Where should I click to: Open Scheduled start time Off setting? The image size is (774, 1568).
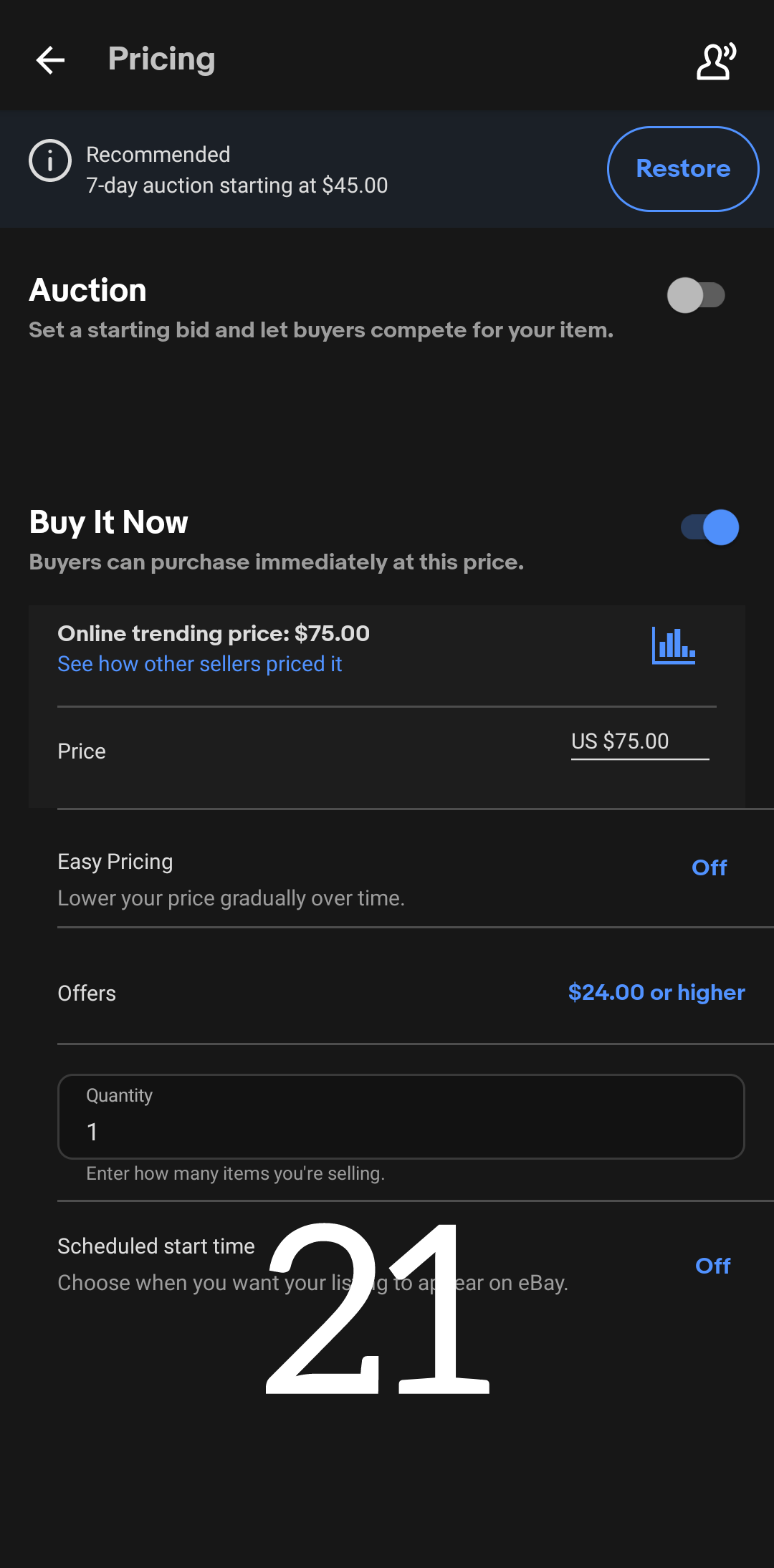pyautogui.click(x=712, y=1266)
